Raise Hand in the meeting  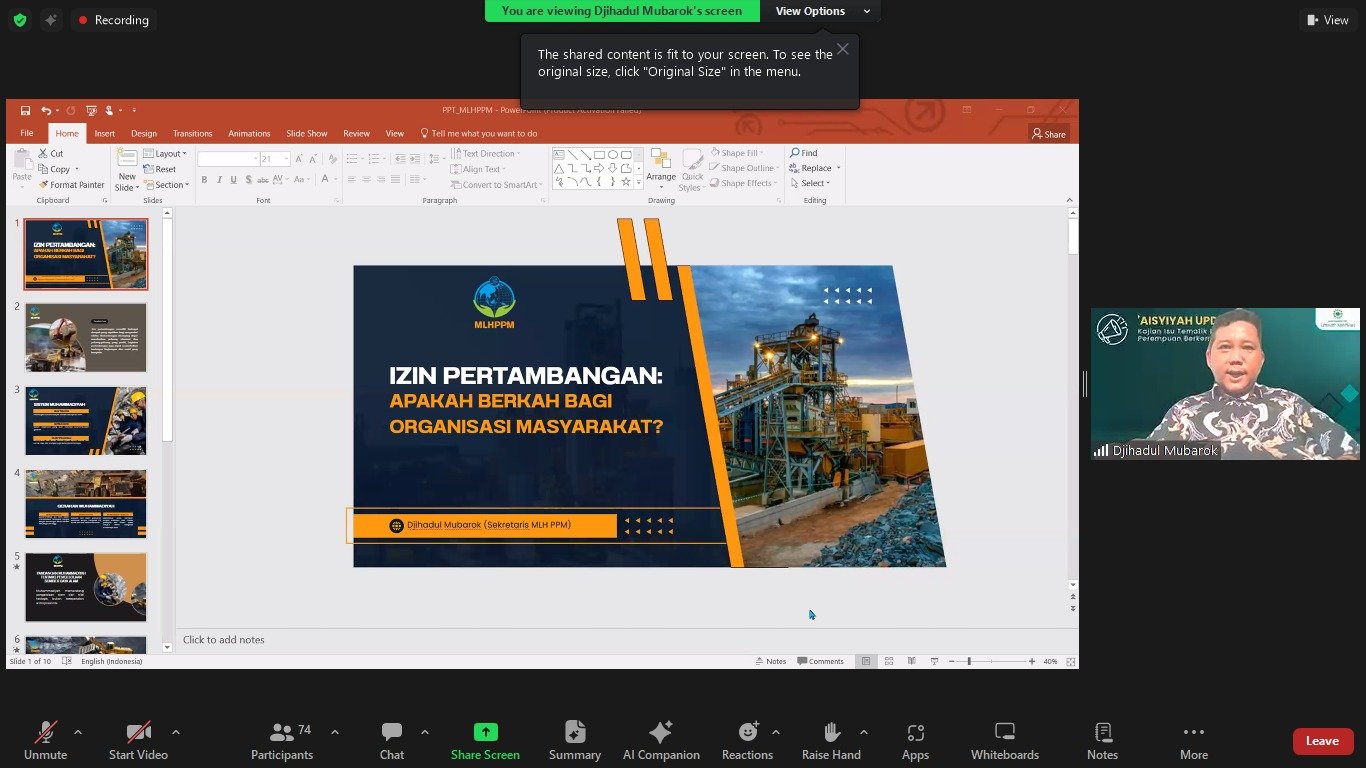pos(831,740)
